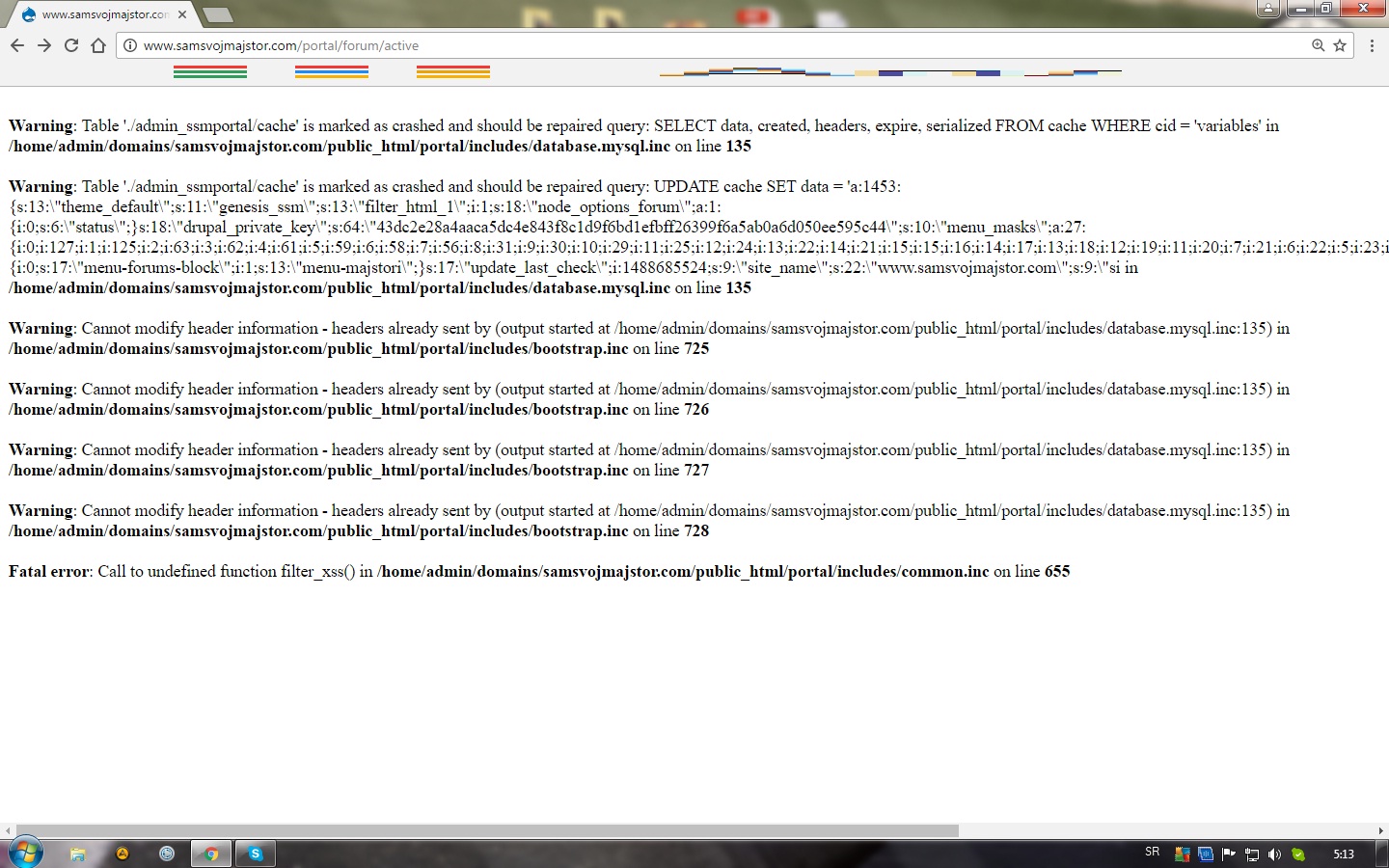This screenshot has height=868, width=1389.
Task: Select the www.samsvojmajstor.com tab
Action: point(101,14)
